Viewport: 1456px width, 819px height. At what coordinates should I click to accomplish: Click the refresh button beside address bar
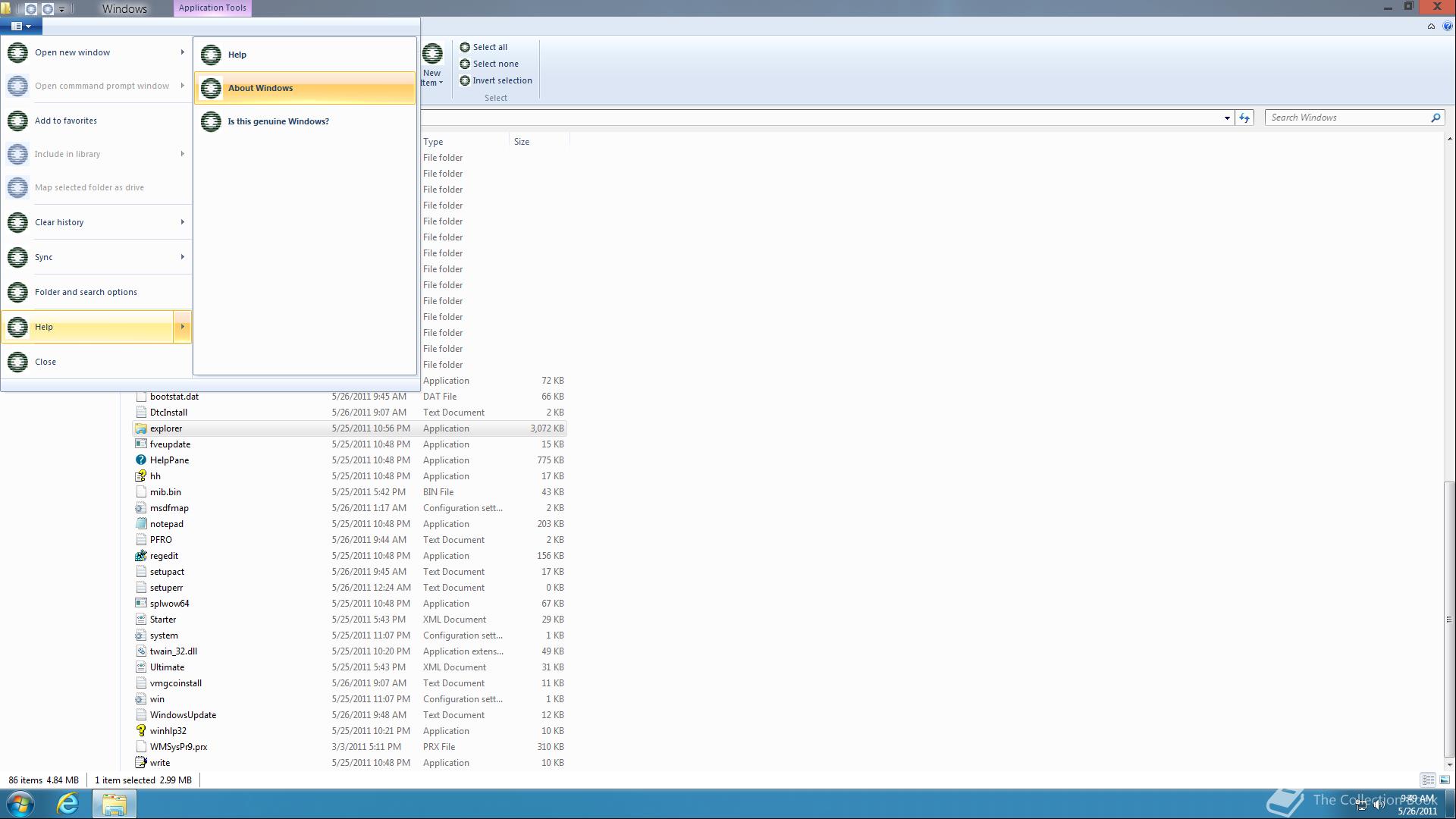1244,118
